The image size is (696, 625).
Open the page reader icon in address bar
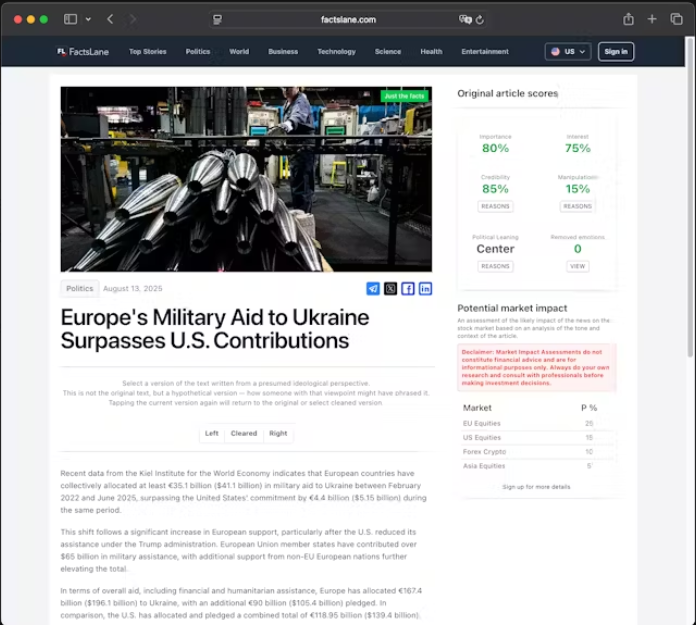click(217, 20)
